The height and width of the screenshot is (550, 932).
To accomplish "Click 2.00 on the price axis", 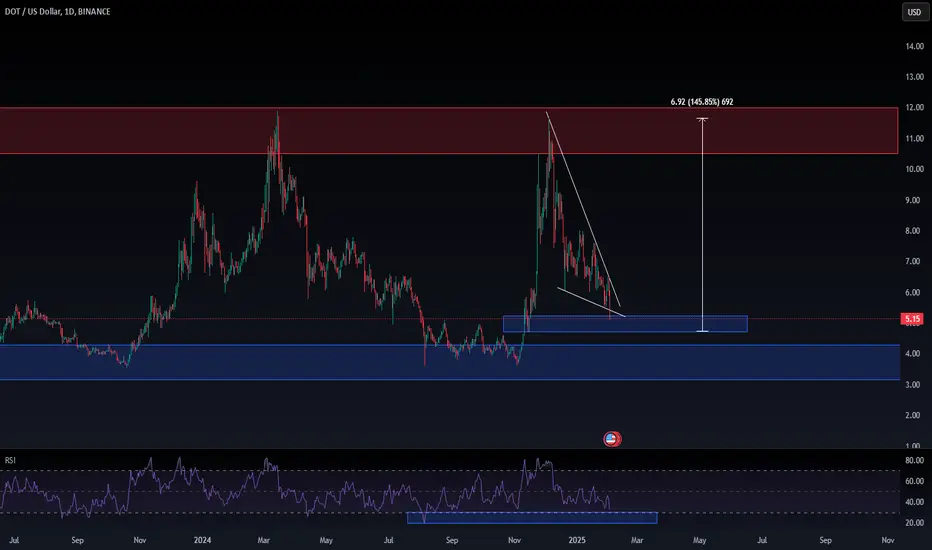I will (x=914, y=416).
